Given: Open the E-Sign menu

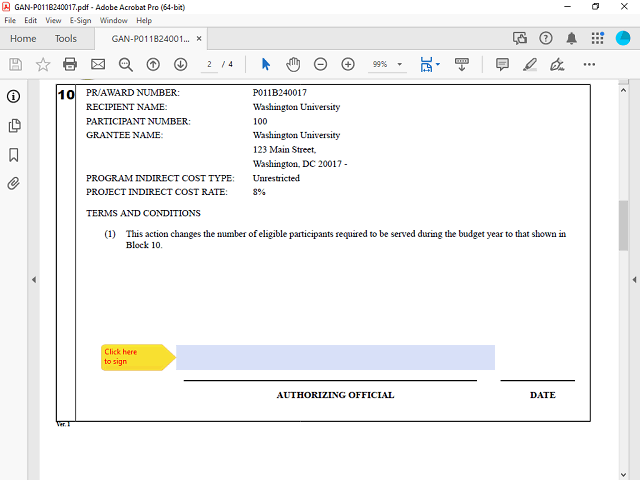Looking at the screenshot, I should pos(80,20).
